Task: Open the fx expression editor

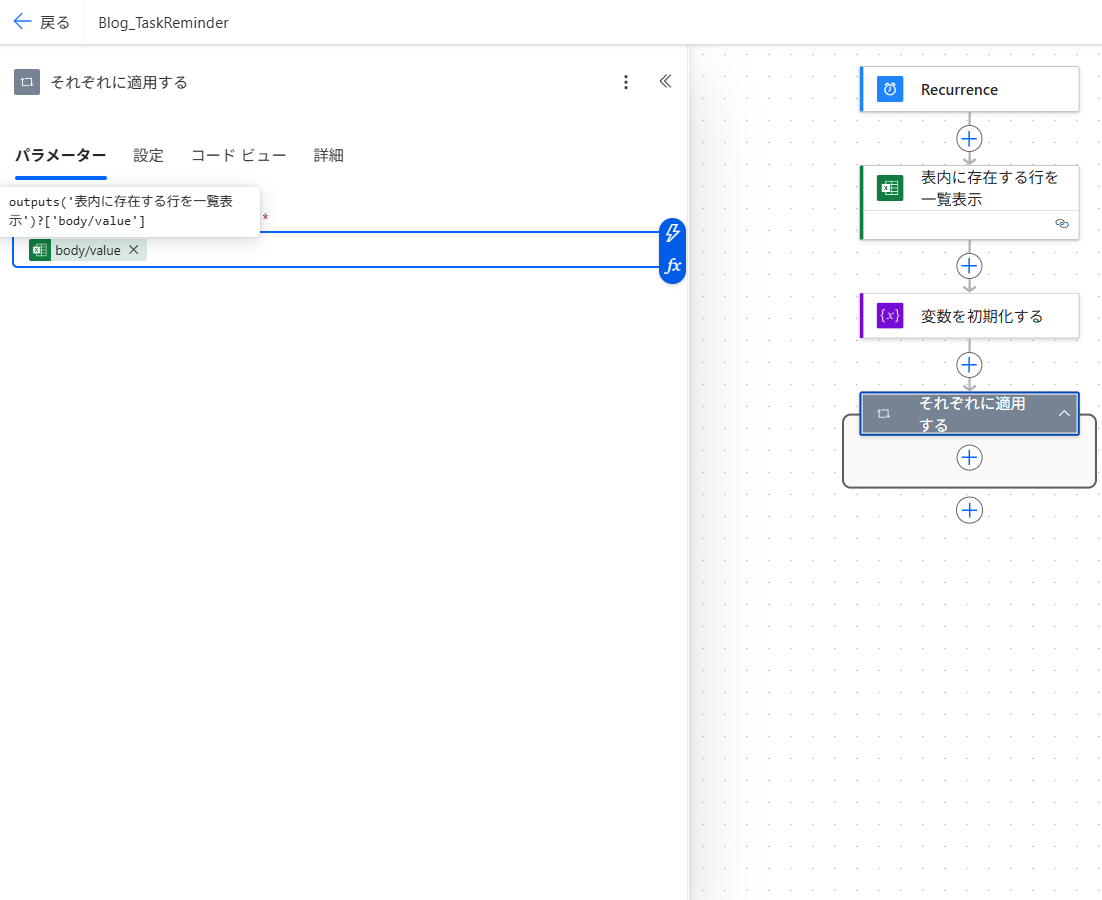Action: pos(673,266)
